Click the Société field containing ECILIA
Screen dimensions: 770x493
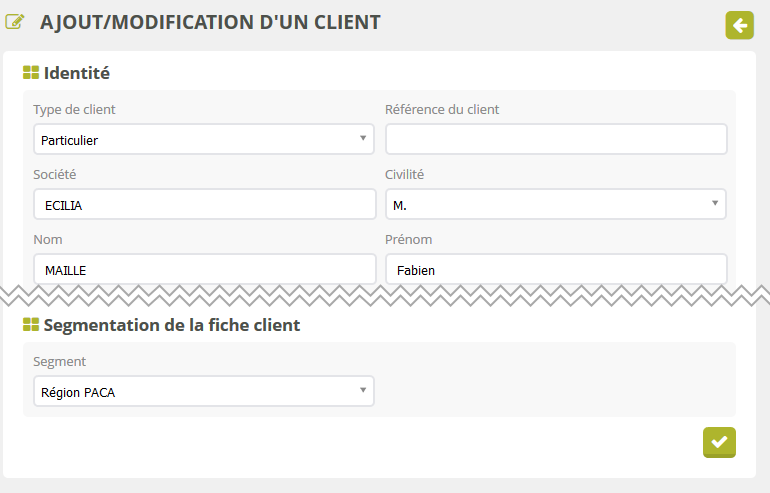point(204,204)
